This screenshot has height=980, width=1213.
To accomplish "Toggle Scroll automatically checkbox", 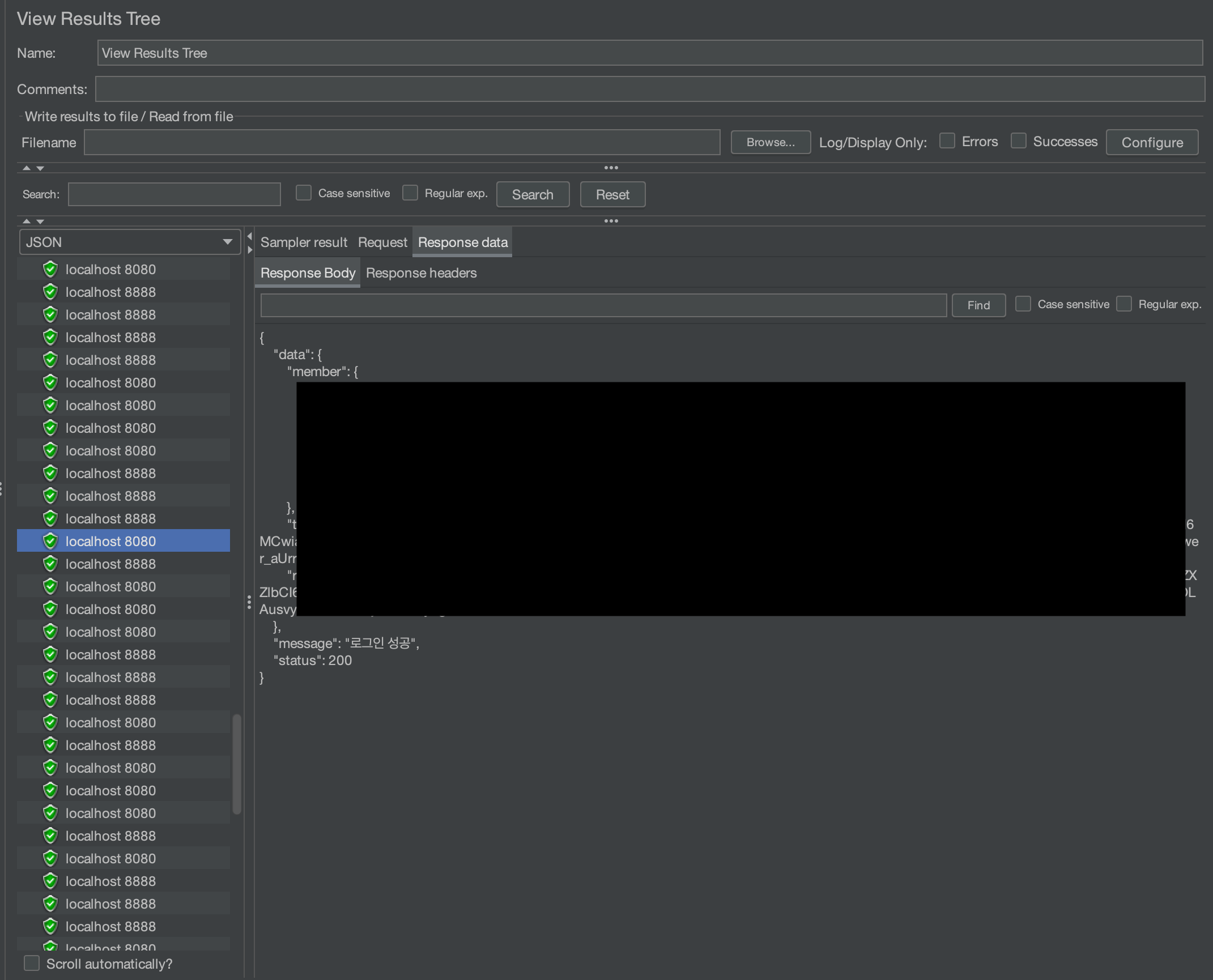I will point(32,963).
